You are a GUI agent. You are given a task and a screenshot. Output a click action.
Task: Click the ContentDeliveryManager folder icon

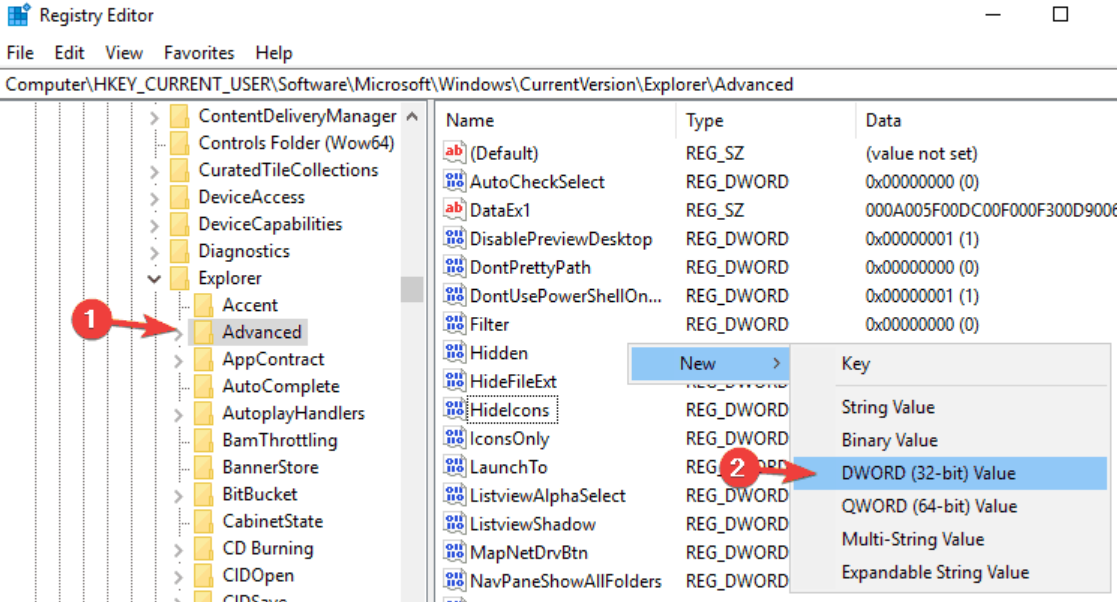(180, 116)
